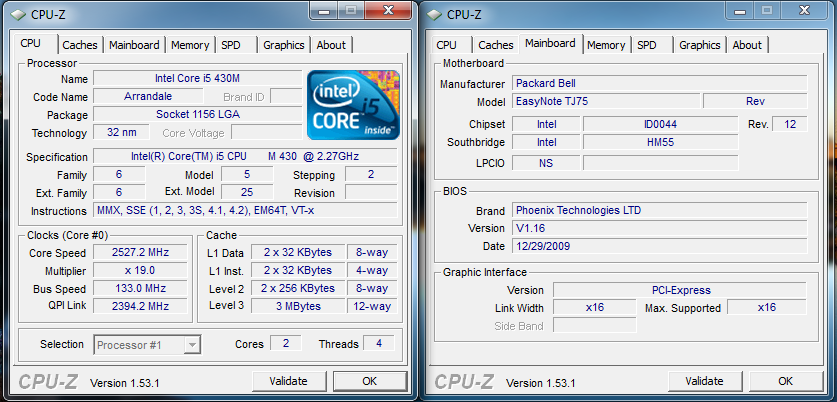The height and width of the screenshot is (402, 837).
Task: Click the chipset ID0044 field
Action: pyautogui.click(x=660, y=124)
